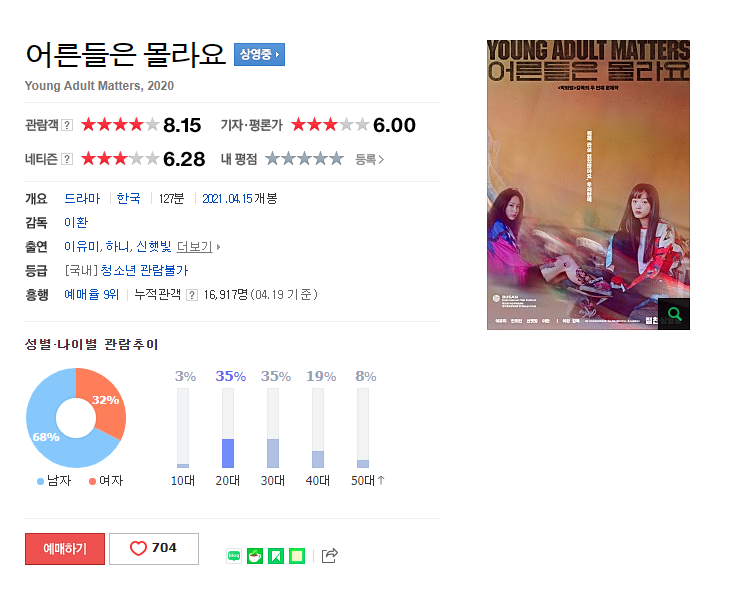Magnify poster with search icon
Viewport: 738px width, 613px height.
pyautogui.click(x=674, y=314)
